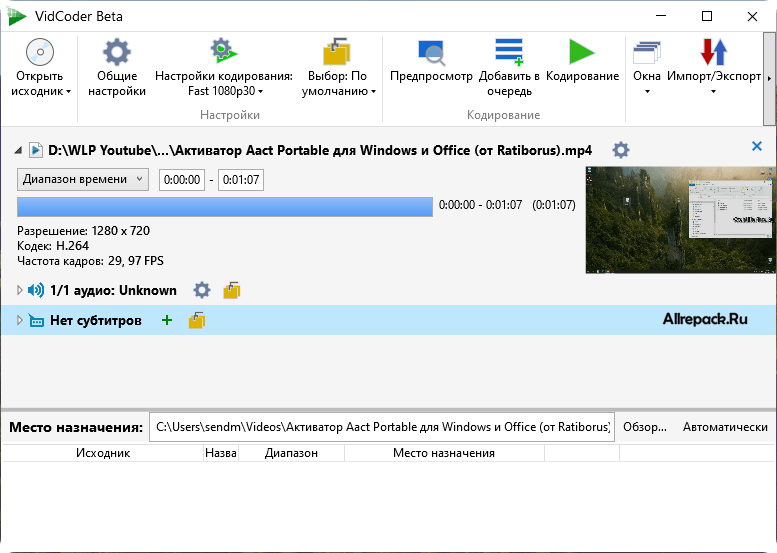The height and width of the screenshot is (553, 777).
Task: Close the source video with blue X
Action: tap(757, 146)
